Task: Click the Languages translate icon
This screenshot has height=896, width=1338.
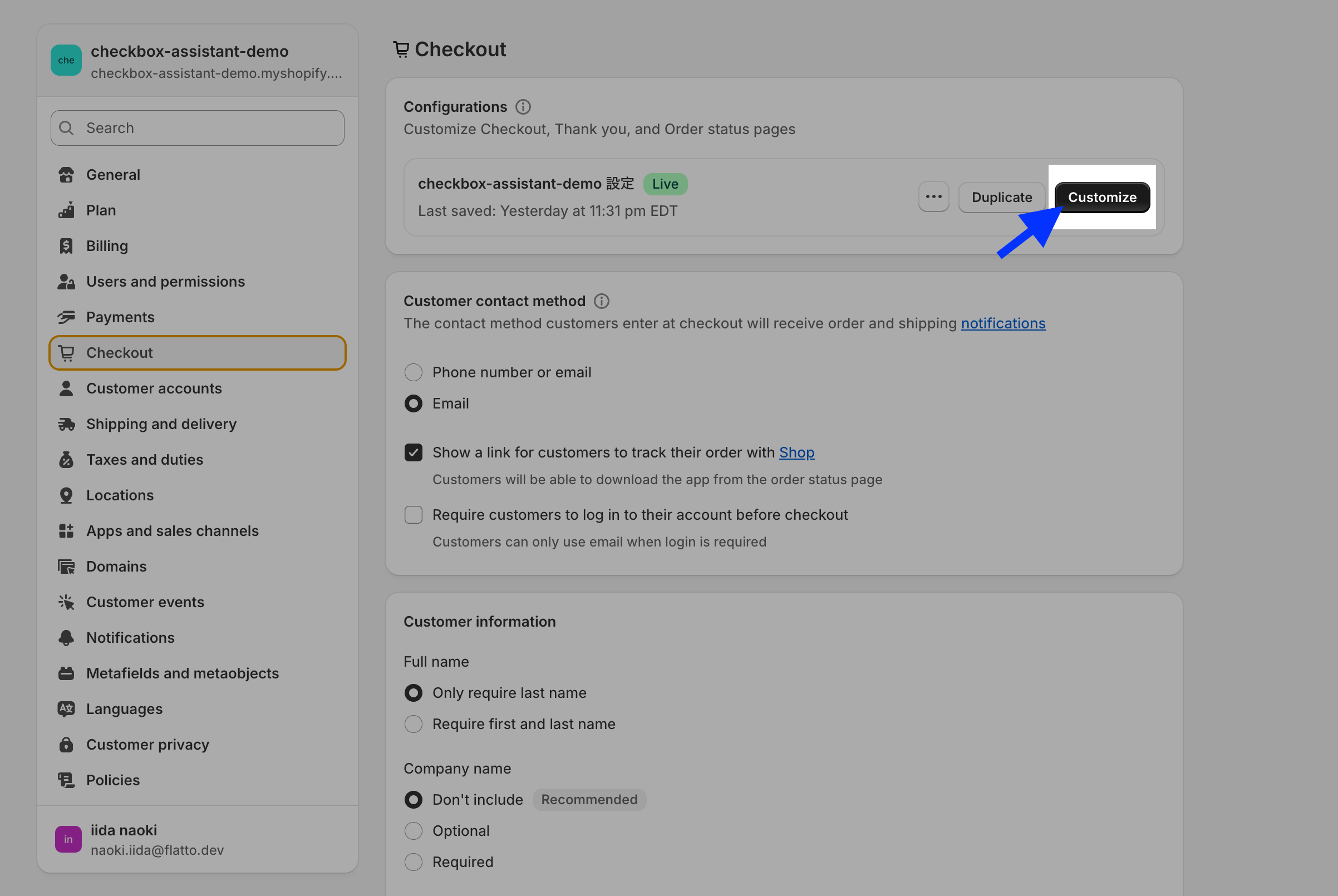Action: pos(66,709)
